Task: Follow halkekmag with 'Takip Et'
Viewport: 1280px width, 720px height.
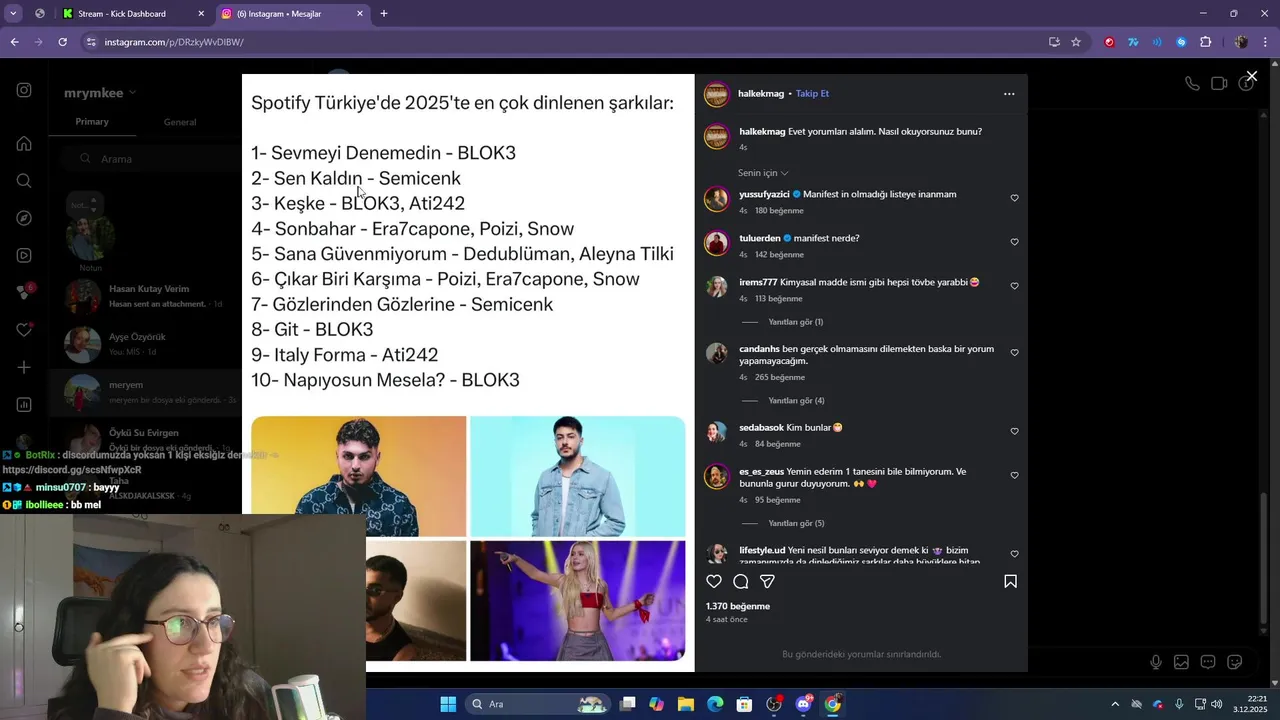Action: 812,94
